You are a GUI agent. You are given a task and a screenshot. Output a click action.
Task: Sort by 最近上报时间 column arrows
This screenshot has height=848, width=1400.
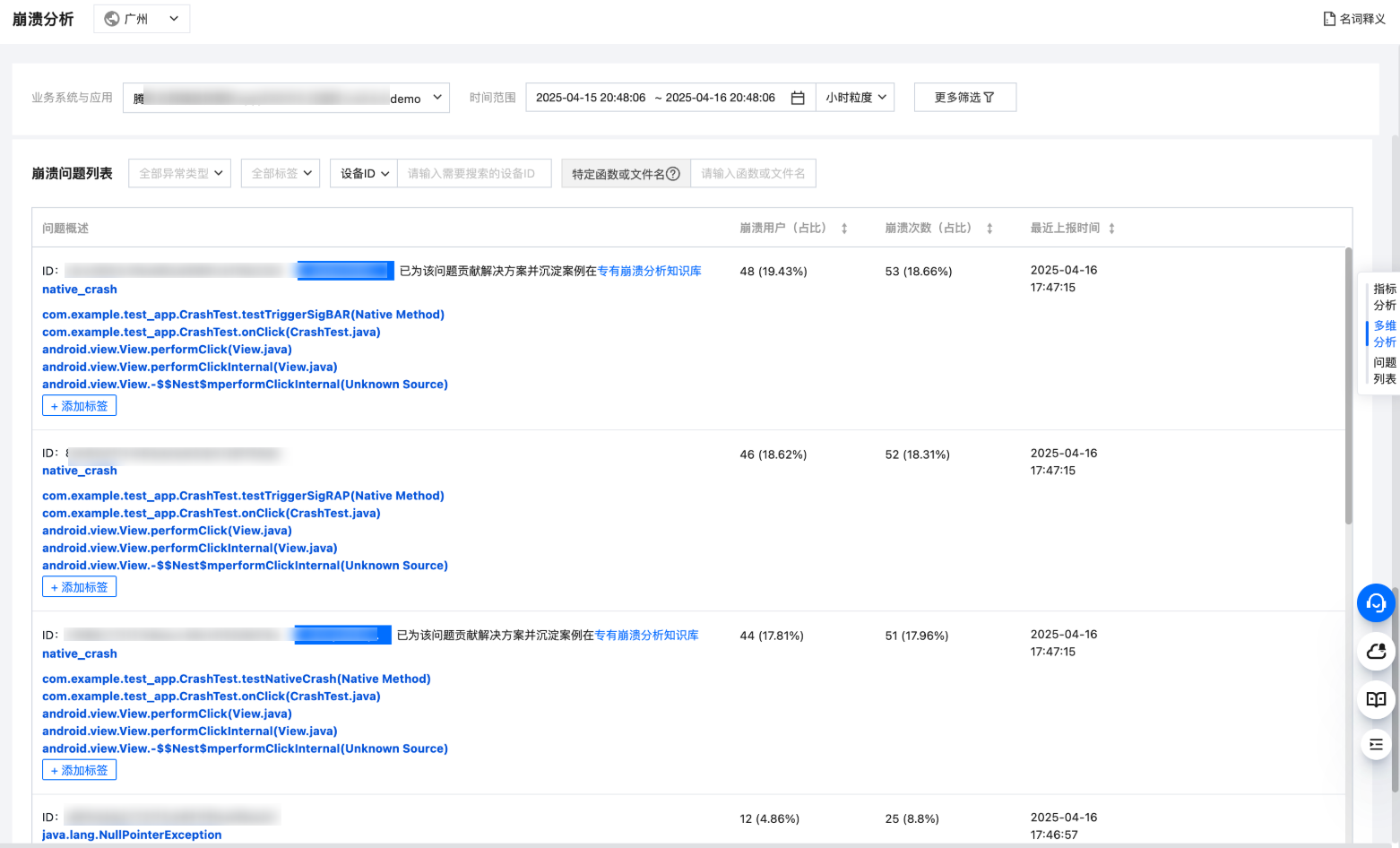1111,229
